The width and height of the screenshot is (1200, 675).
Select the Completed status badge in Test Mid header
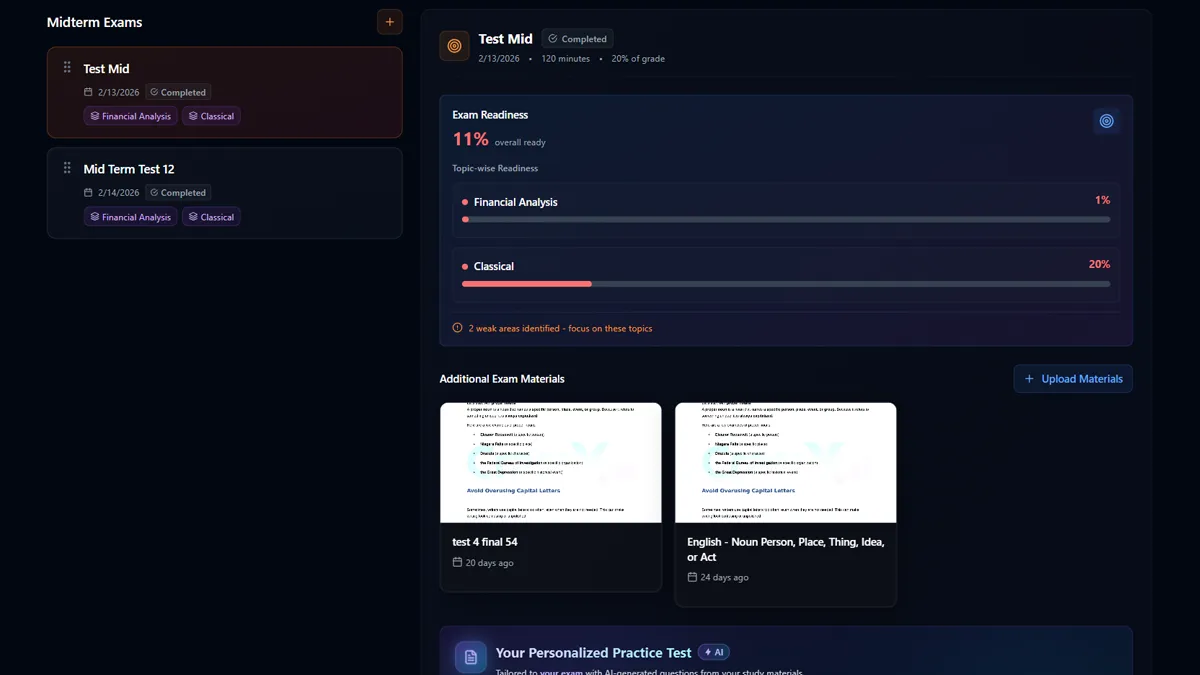click(578, 39)
